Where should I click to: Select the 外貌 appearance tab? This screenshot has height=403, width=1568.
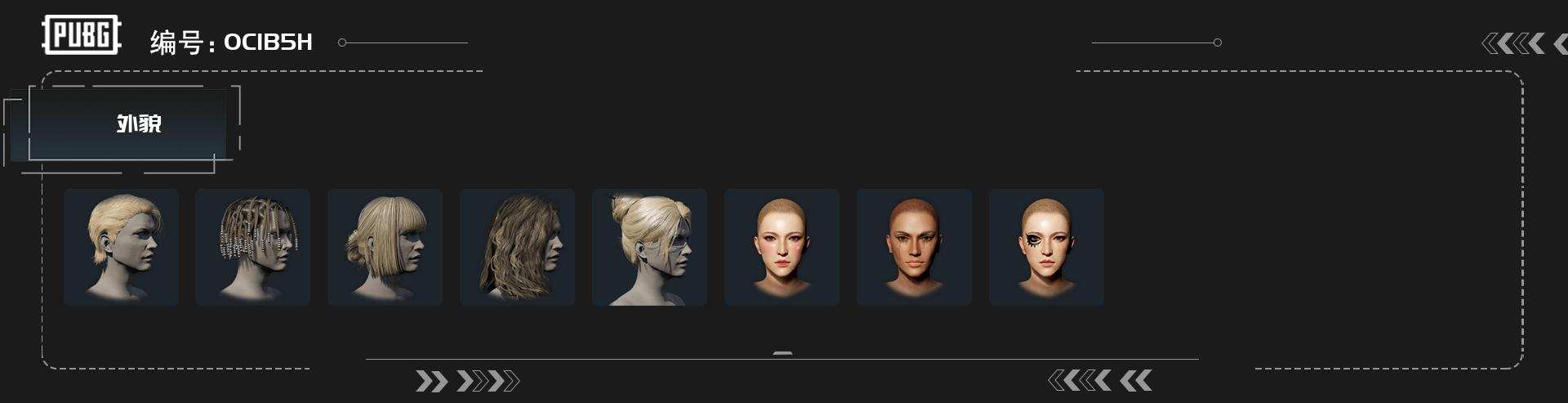[127, 124]
